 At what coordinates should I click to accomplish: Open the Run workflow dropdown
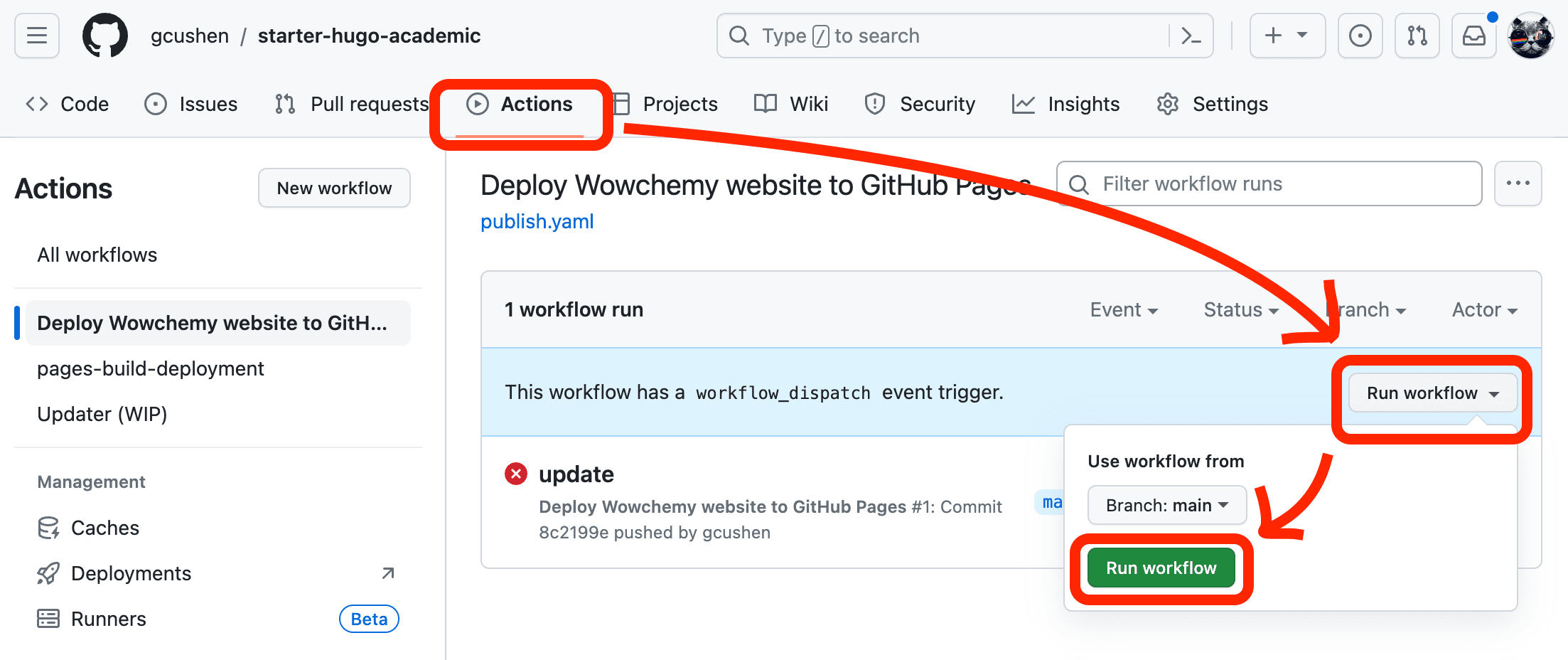[1432, 393]
